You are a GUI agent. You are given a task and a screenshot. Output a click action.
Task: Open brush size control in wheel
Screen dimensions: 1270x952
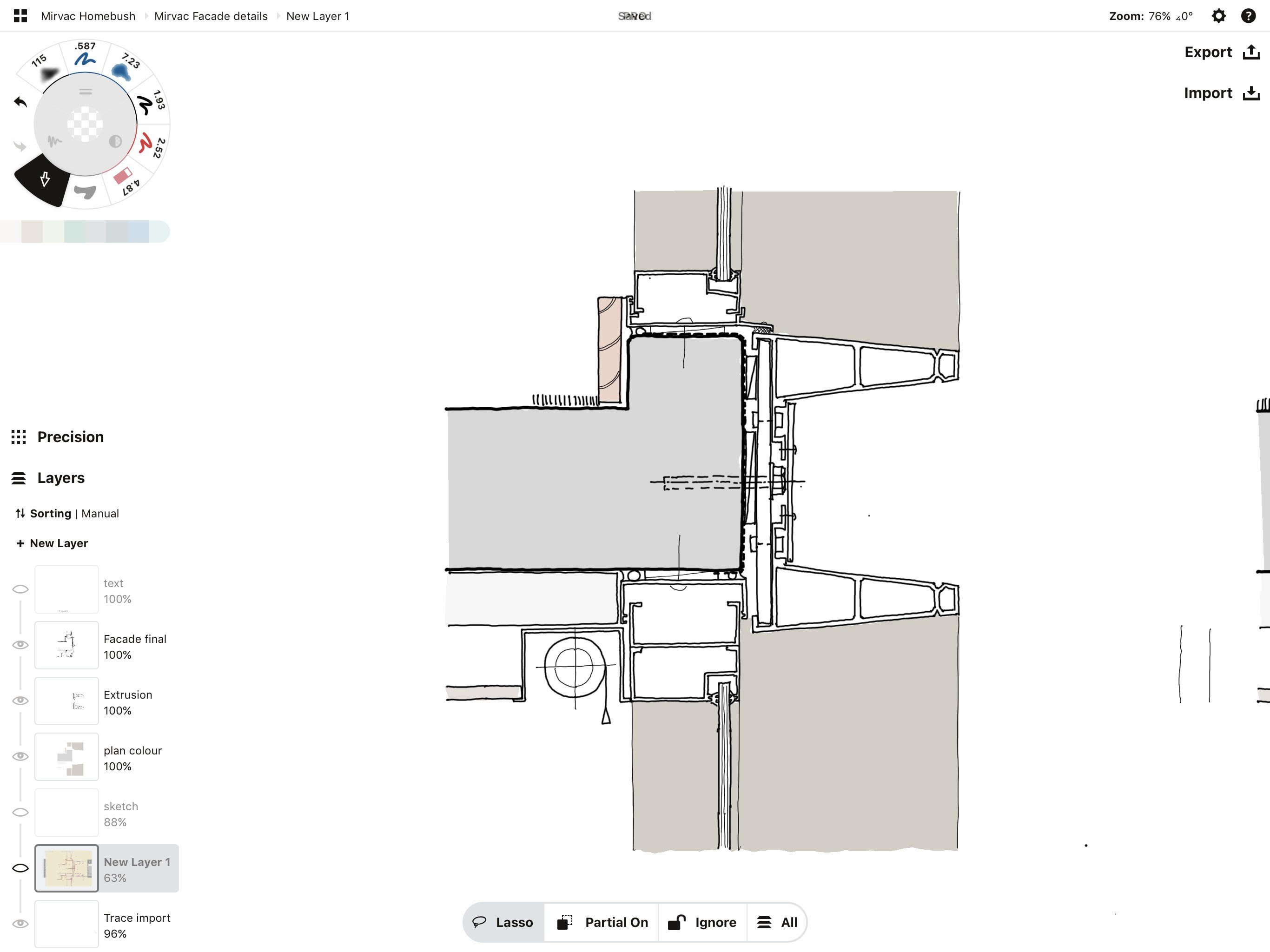tap(86, 92)
